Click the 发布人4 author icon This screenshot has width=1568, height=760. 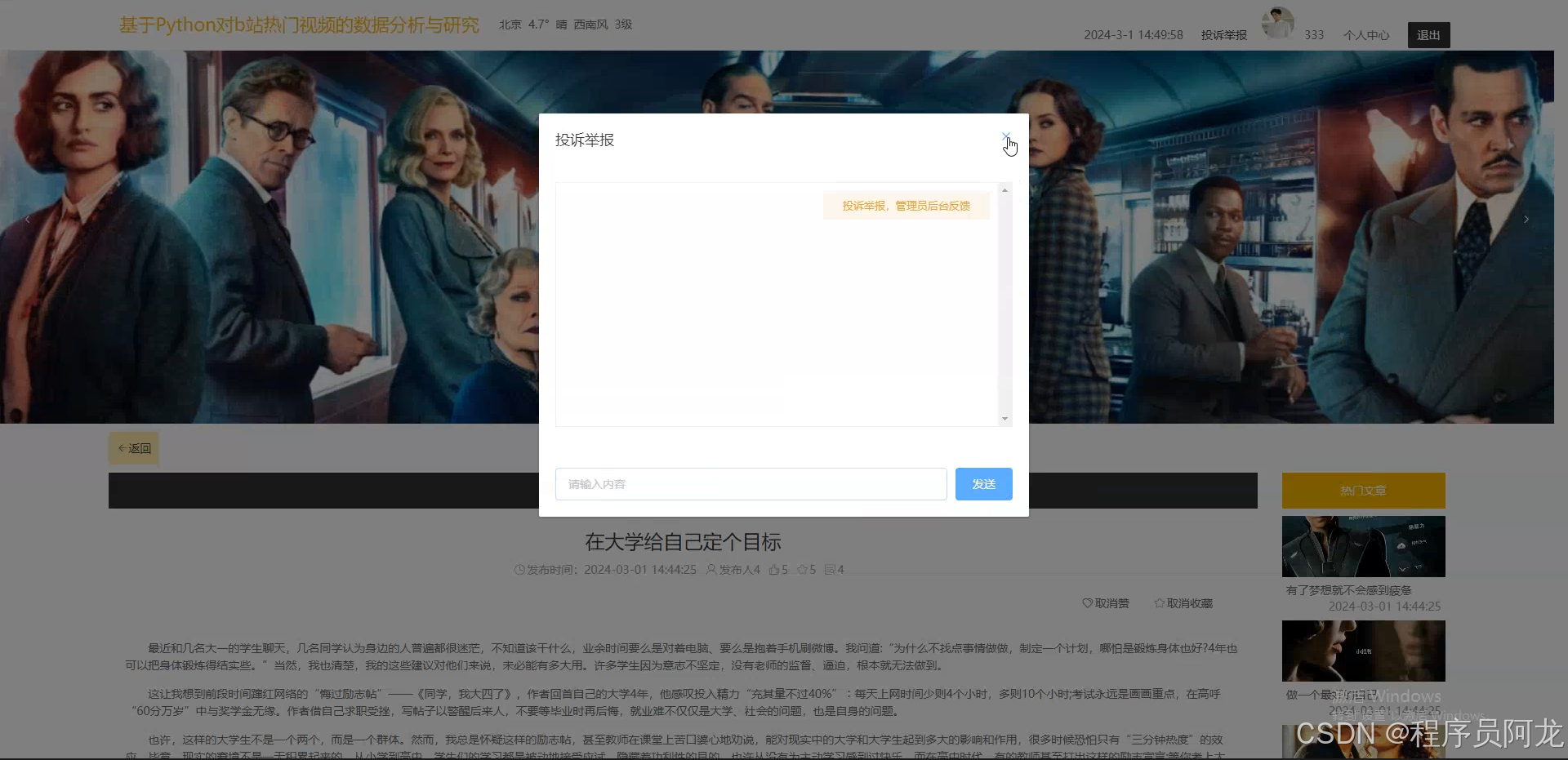point(711,570)
